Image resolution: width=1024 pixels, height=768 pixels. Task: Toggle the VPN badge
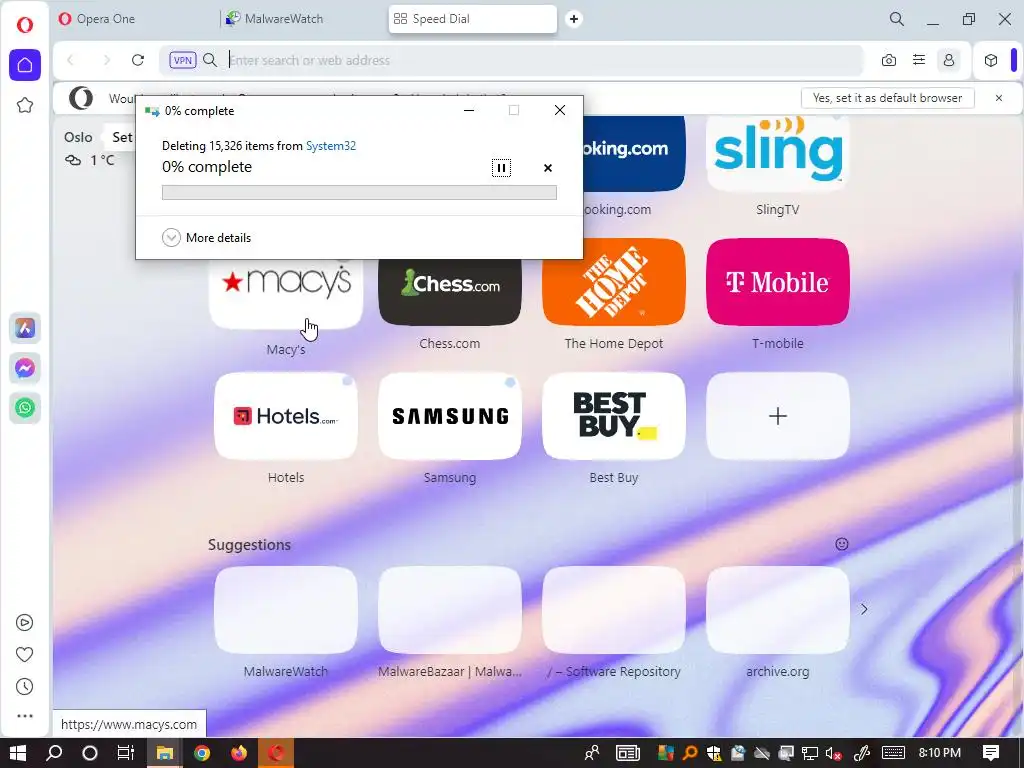pos(183,60)
